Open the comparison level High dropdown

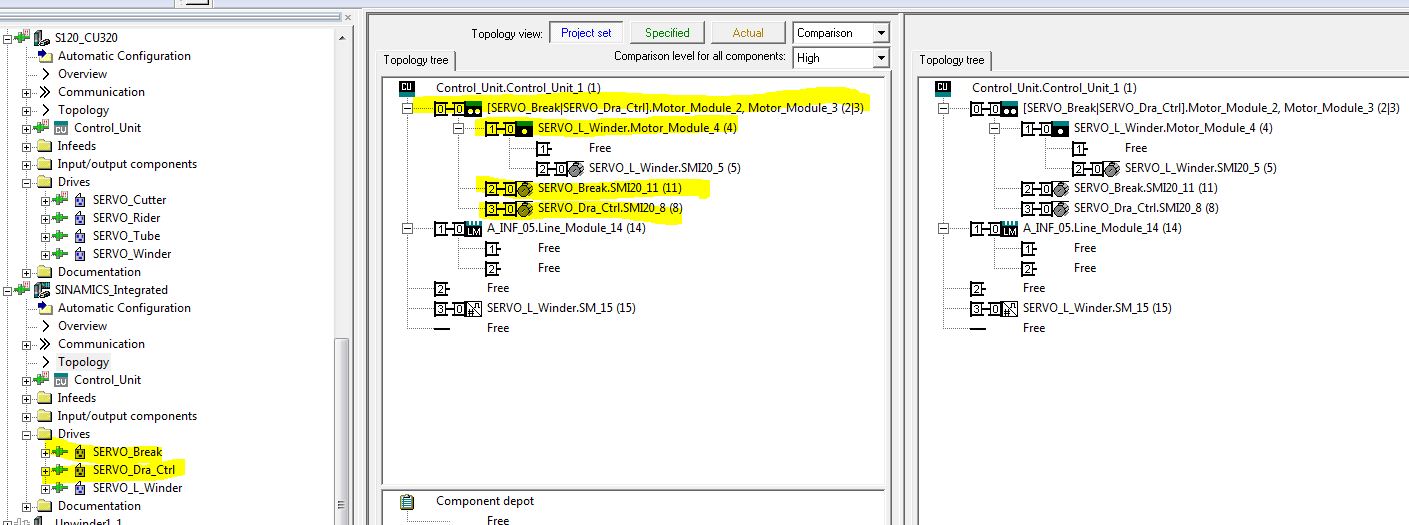point(880,58)
